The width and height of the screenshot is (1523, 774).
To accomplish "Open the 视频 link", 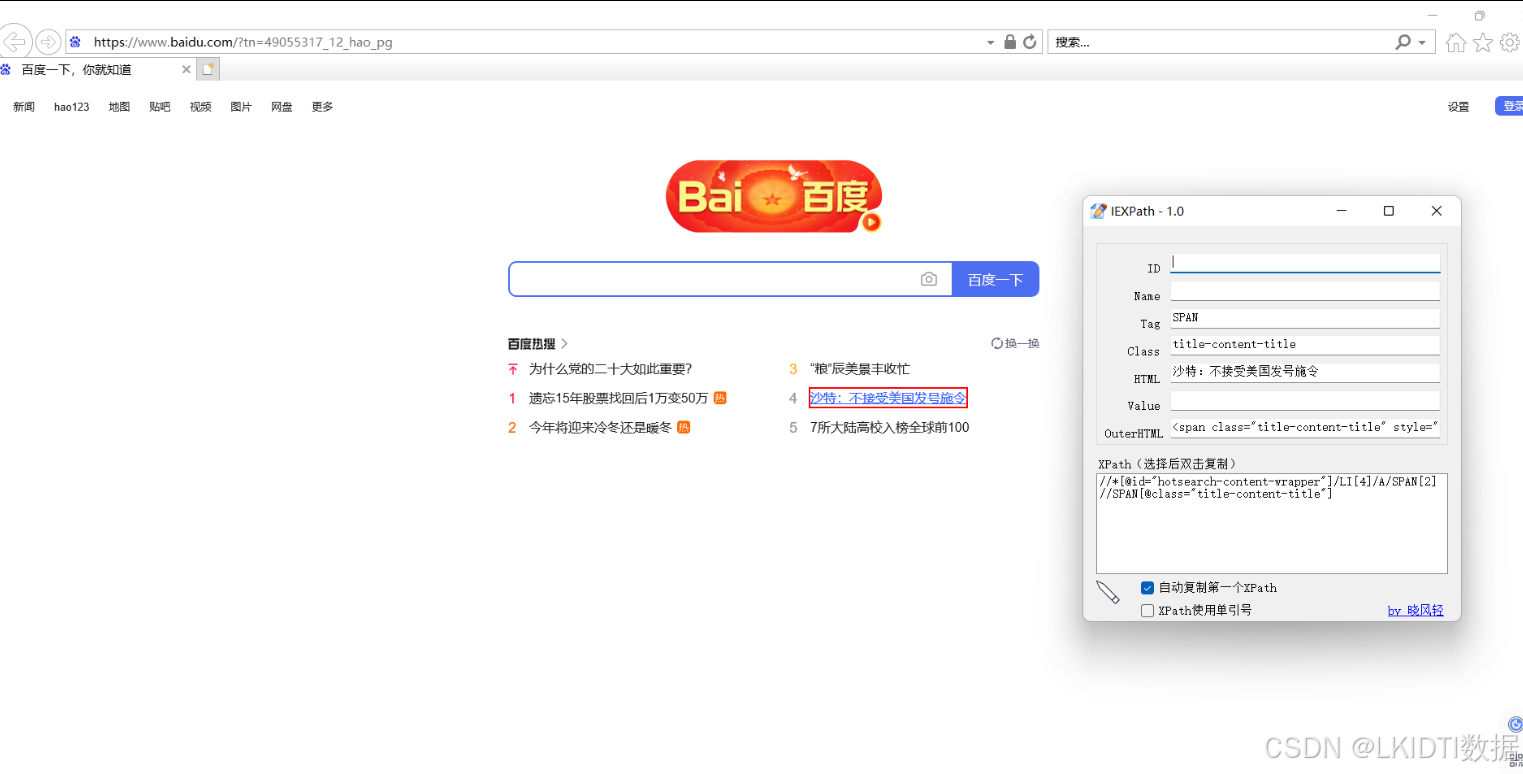I will pos(201,107).
